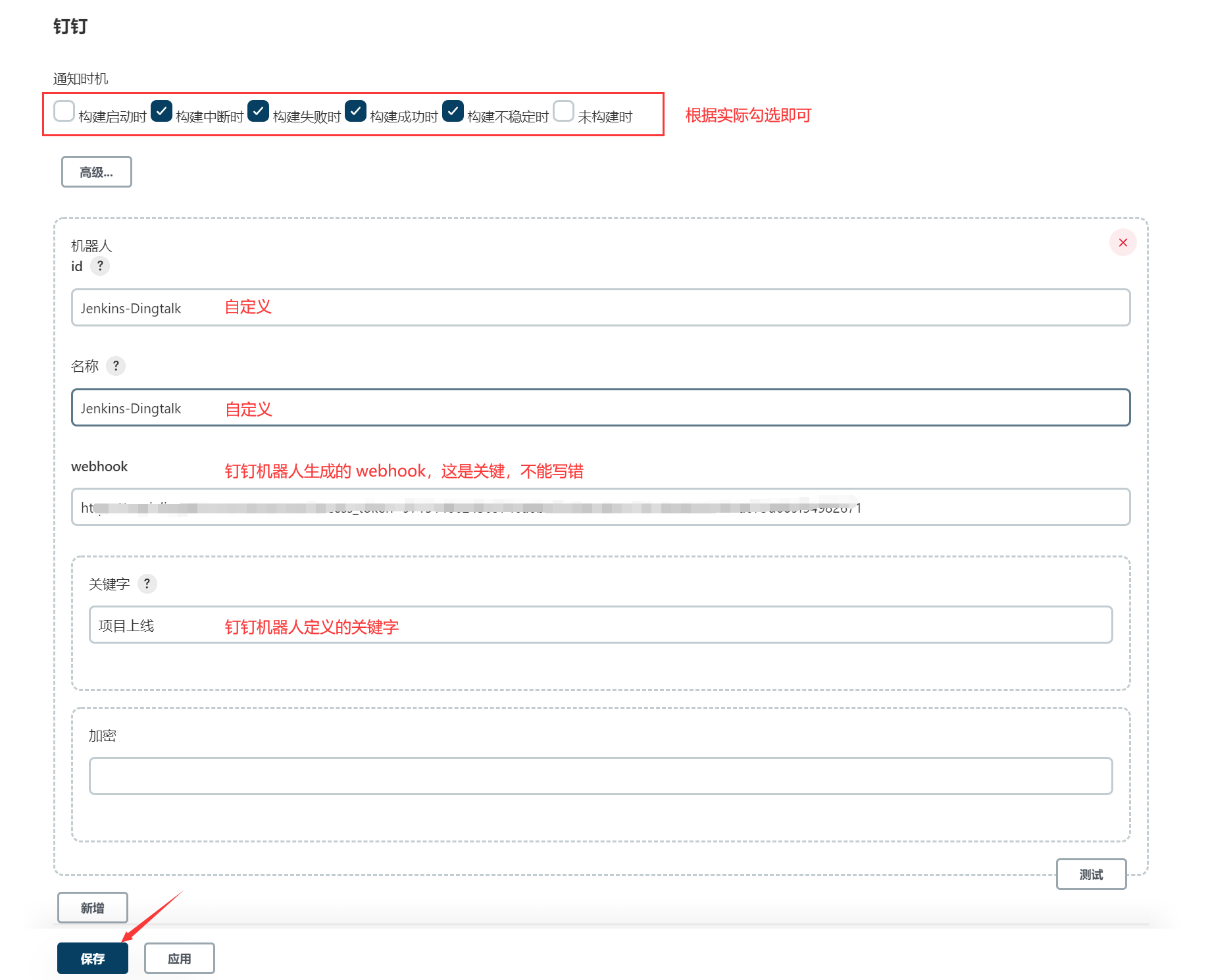Screen dimensions: 1210x980
Task: Enable the 未构建时 checkbox
Action: (563, 111)
